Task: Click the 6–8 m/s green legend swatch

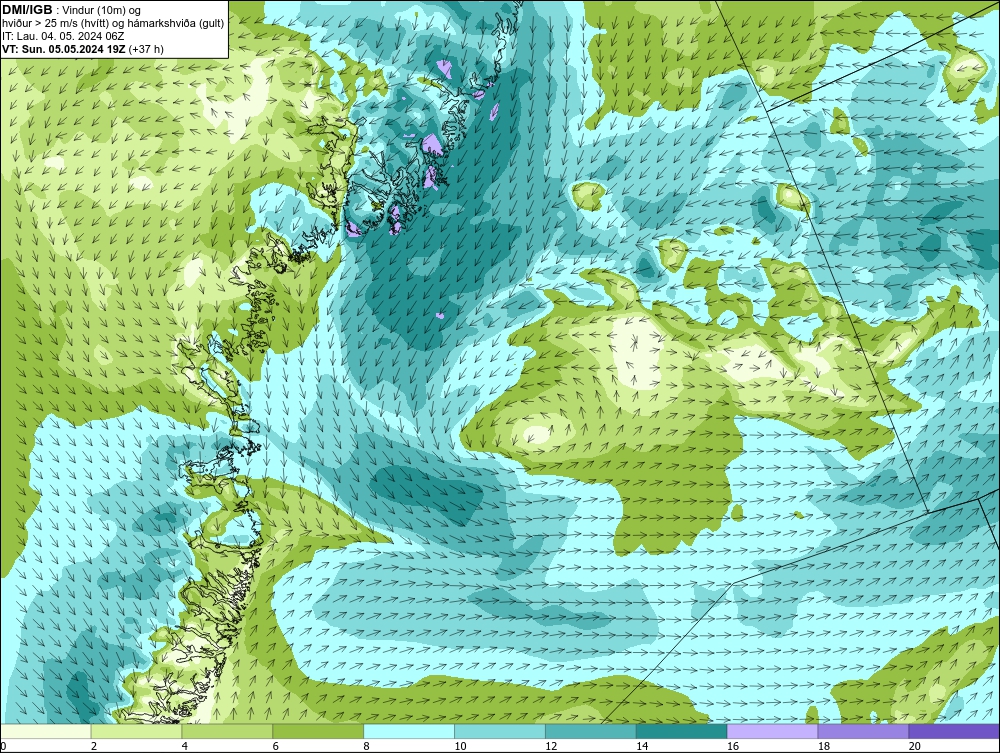Action: tap(318, 731)
